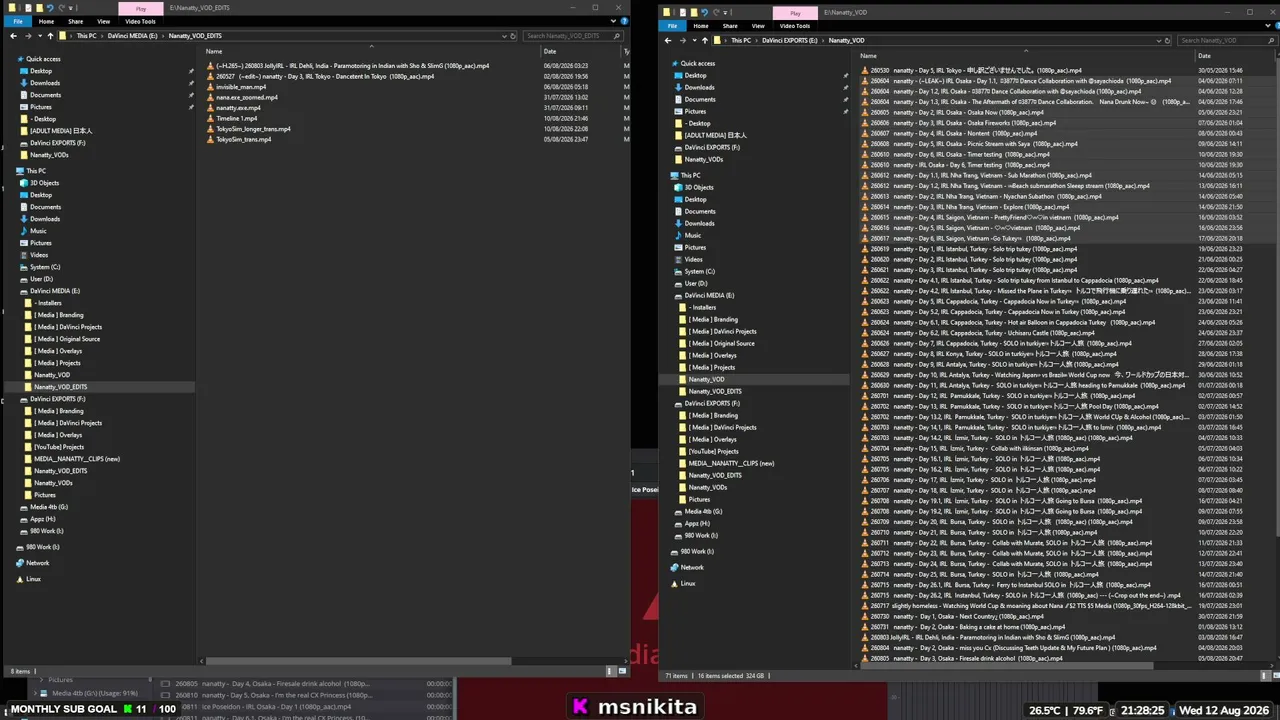
Task: Open 'Apps (H:)' drive in left window tree
Action: (x=42, y=519)
